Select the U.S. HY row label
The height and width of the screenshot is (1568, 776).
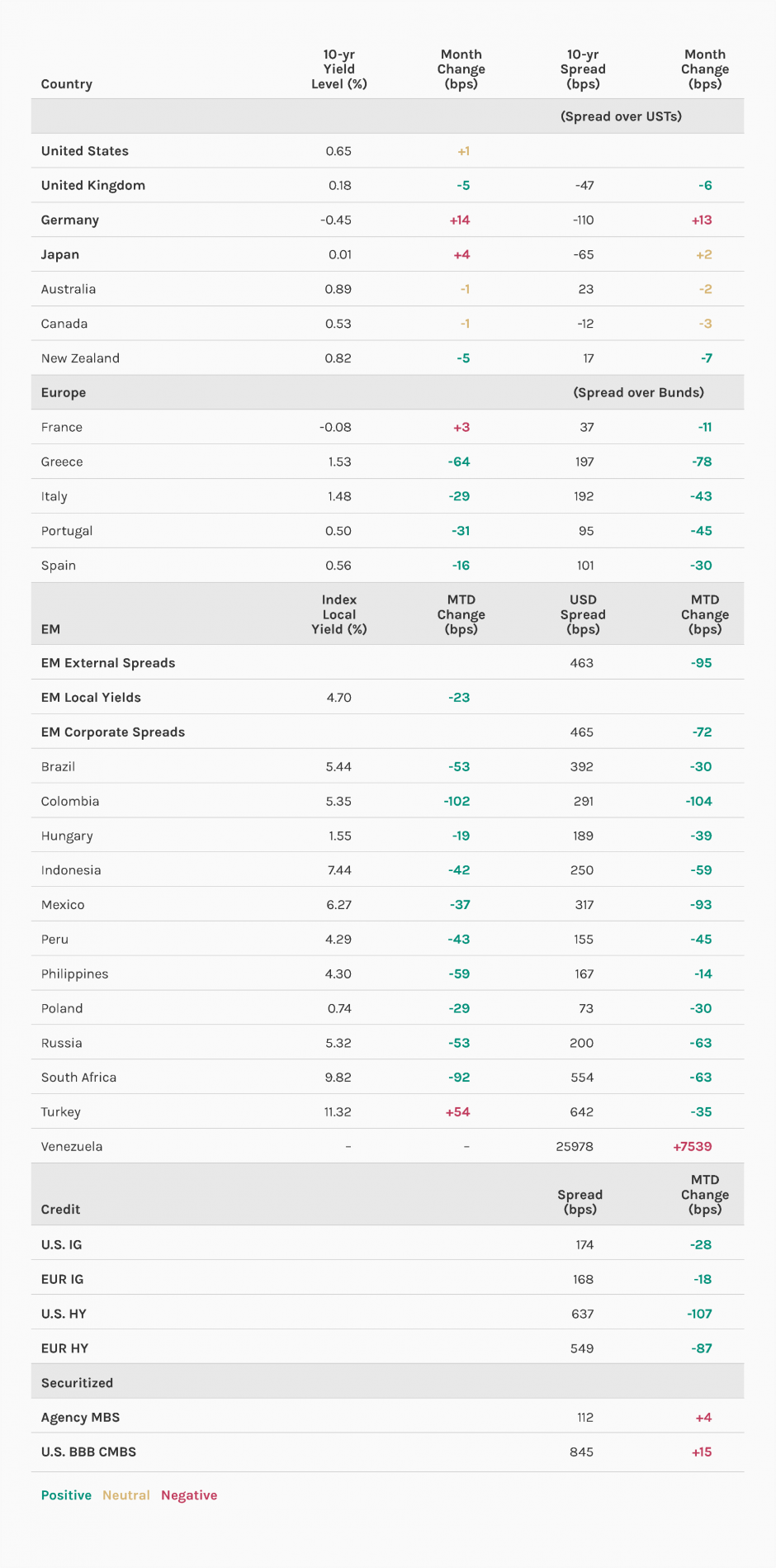[64, 1314]
